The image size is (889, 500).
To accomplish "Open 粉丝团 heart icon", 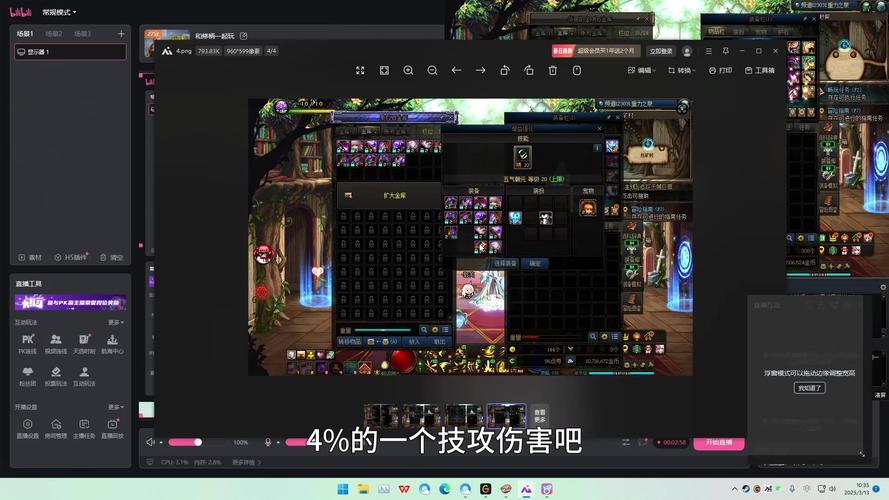I will (28, 376).
